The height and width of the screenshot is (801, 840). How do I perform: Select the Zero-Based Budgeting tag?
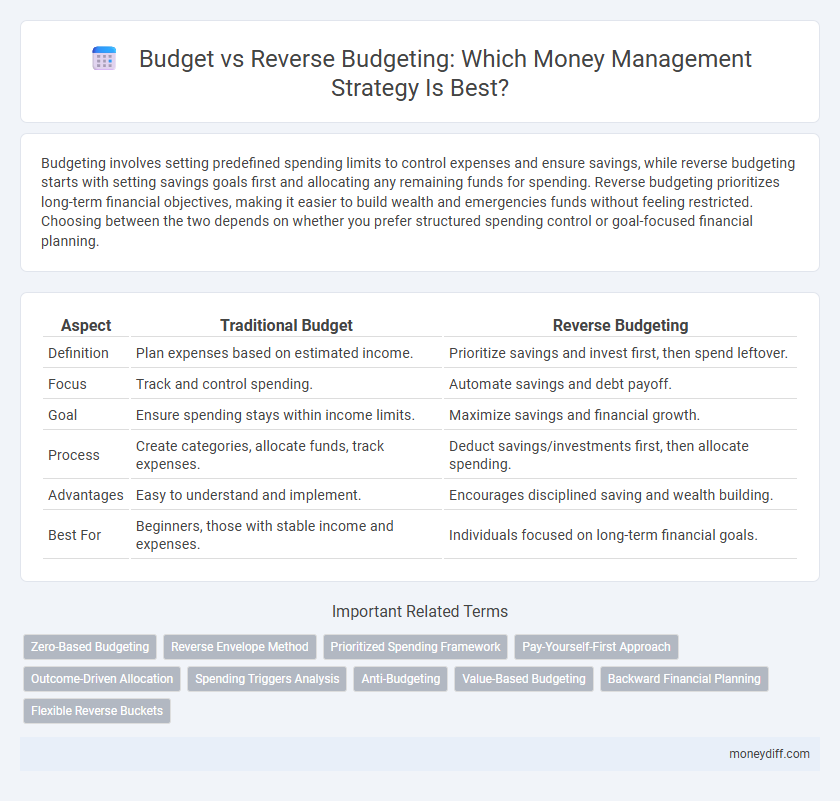pos(89,647)
